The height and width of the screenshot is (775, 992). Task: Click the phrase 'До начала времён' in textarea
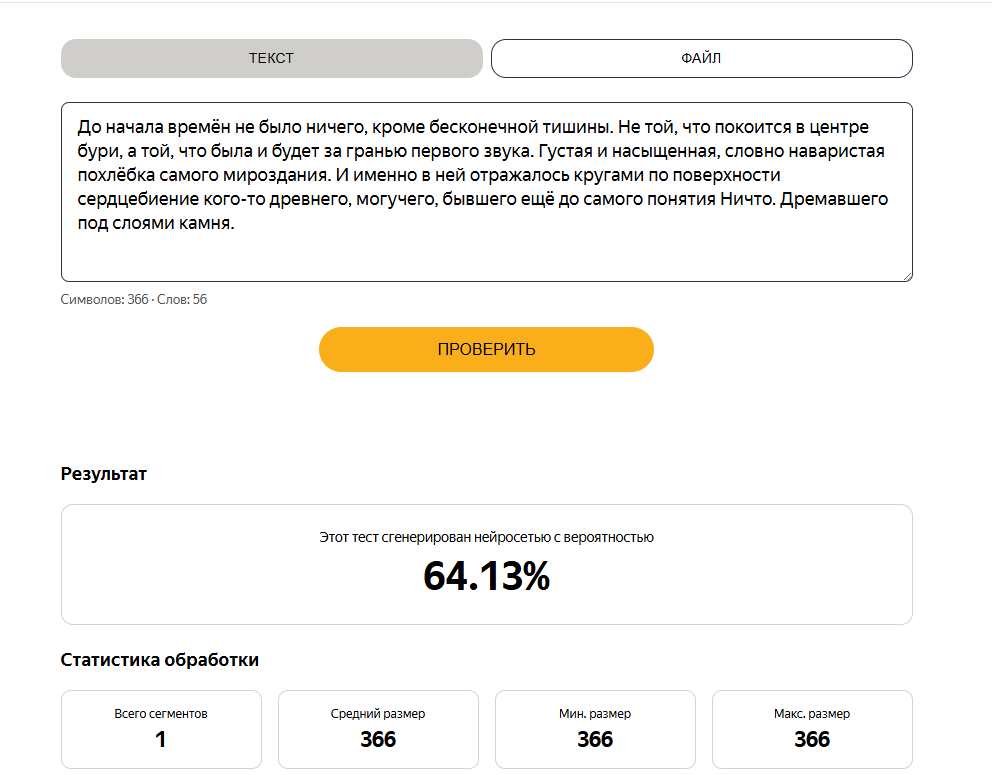point(154,127)
